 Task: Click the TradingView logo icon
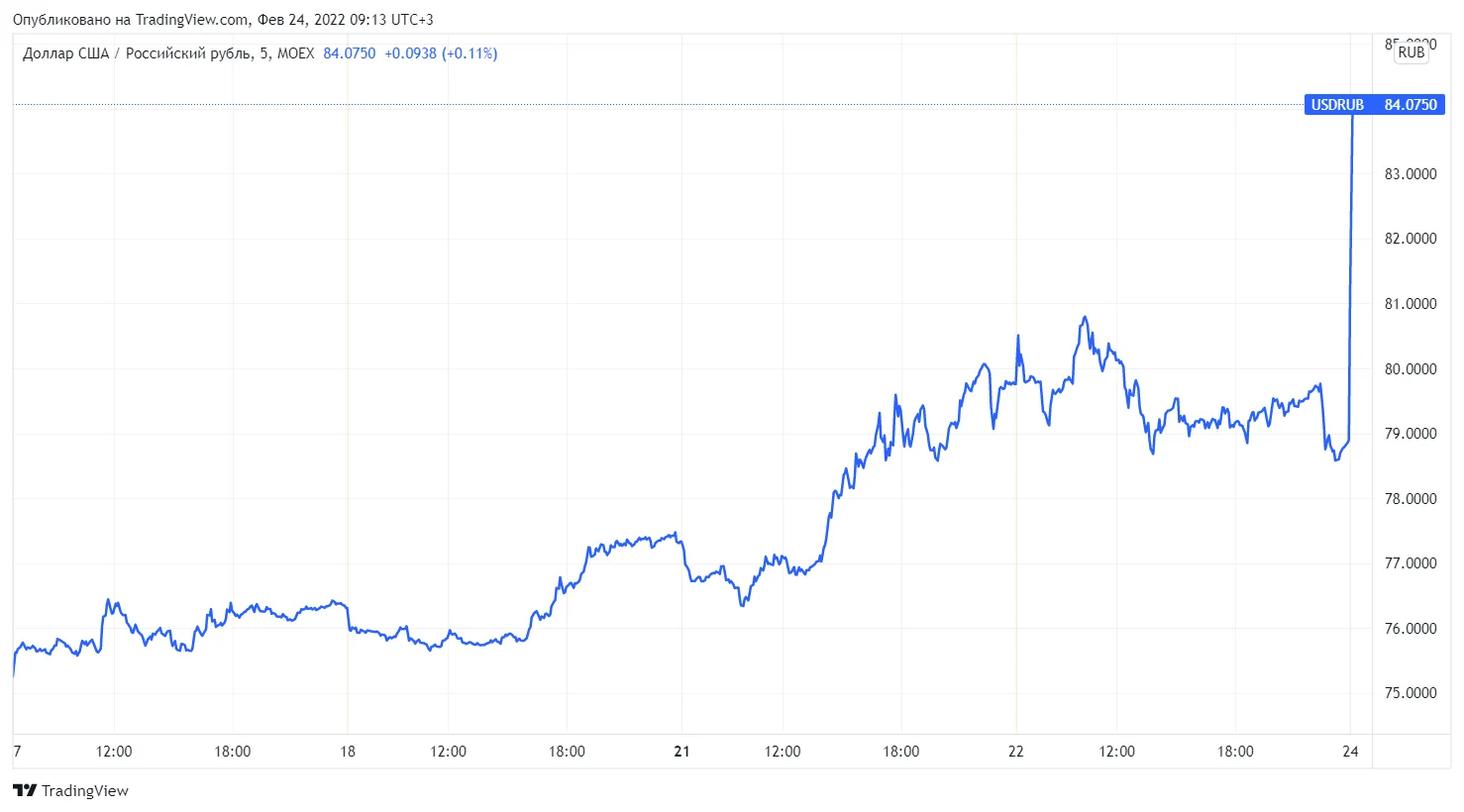point(25,790)
